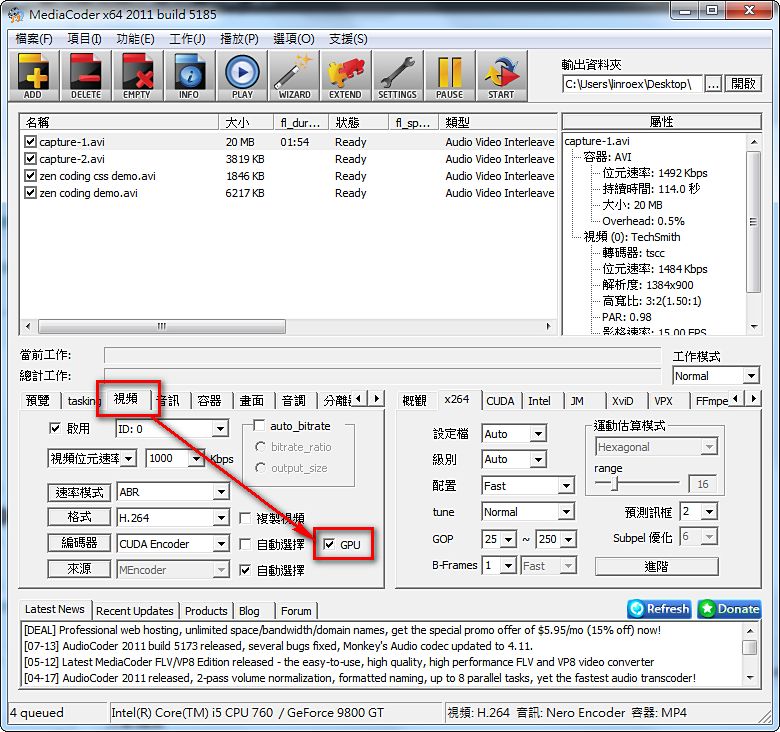Click the ADD file toolbar icon
The image size is (780, 732).
(33, 76)
